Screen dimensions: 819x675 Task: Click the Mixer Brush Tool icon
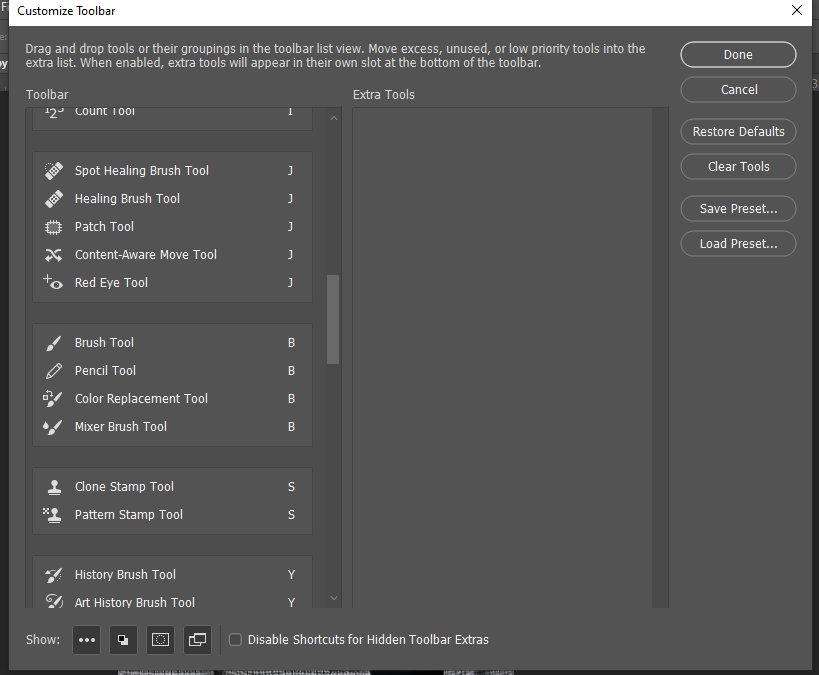tap(53, 426)
